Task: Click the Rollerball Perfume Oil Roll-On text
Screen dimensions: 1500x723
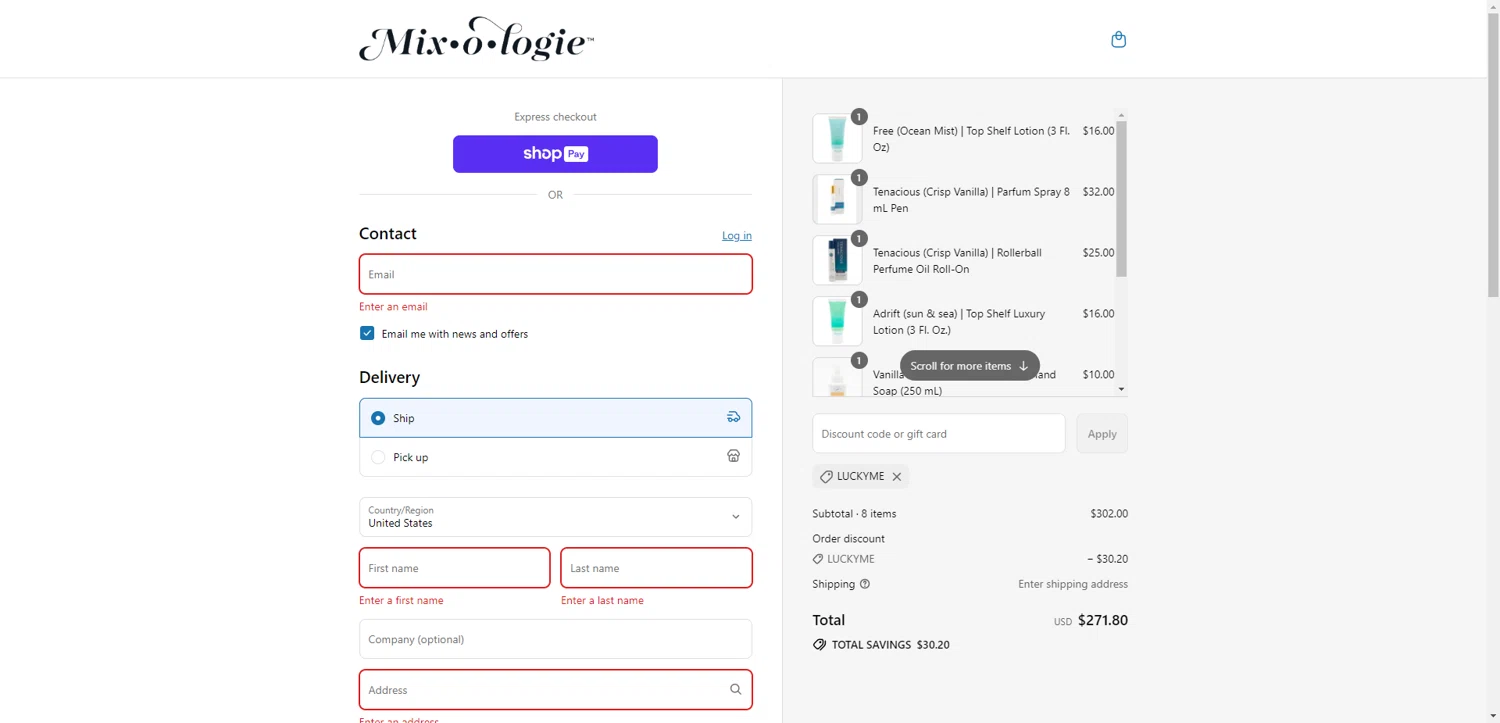Action: (957, 261)
